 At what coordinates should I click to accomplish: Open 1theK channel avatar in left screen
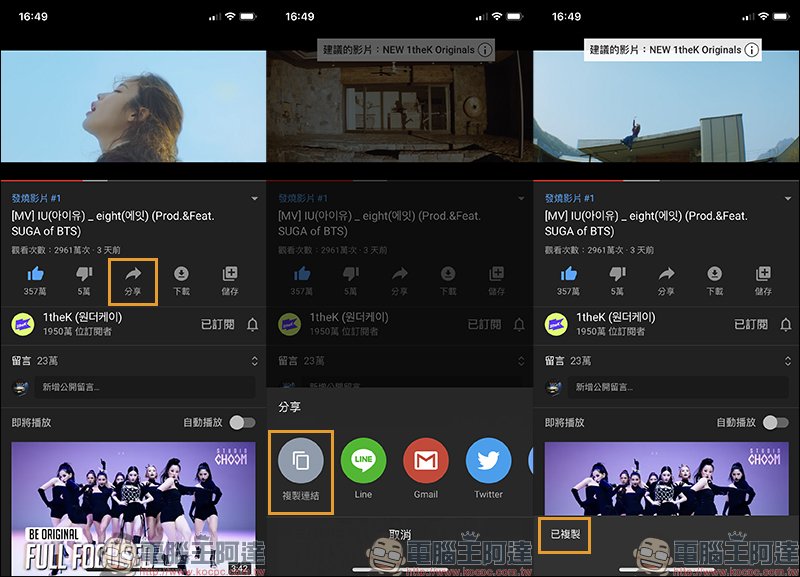(23, 324)
